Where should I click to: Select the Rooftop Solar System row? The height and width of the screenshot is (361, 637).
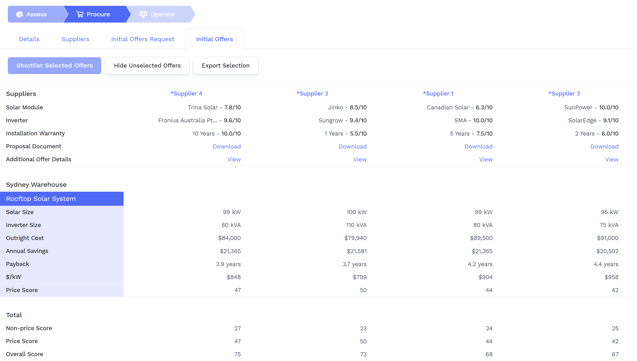click(62, 199)
